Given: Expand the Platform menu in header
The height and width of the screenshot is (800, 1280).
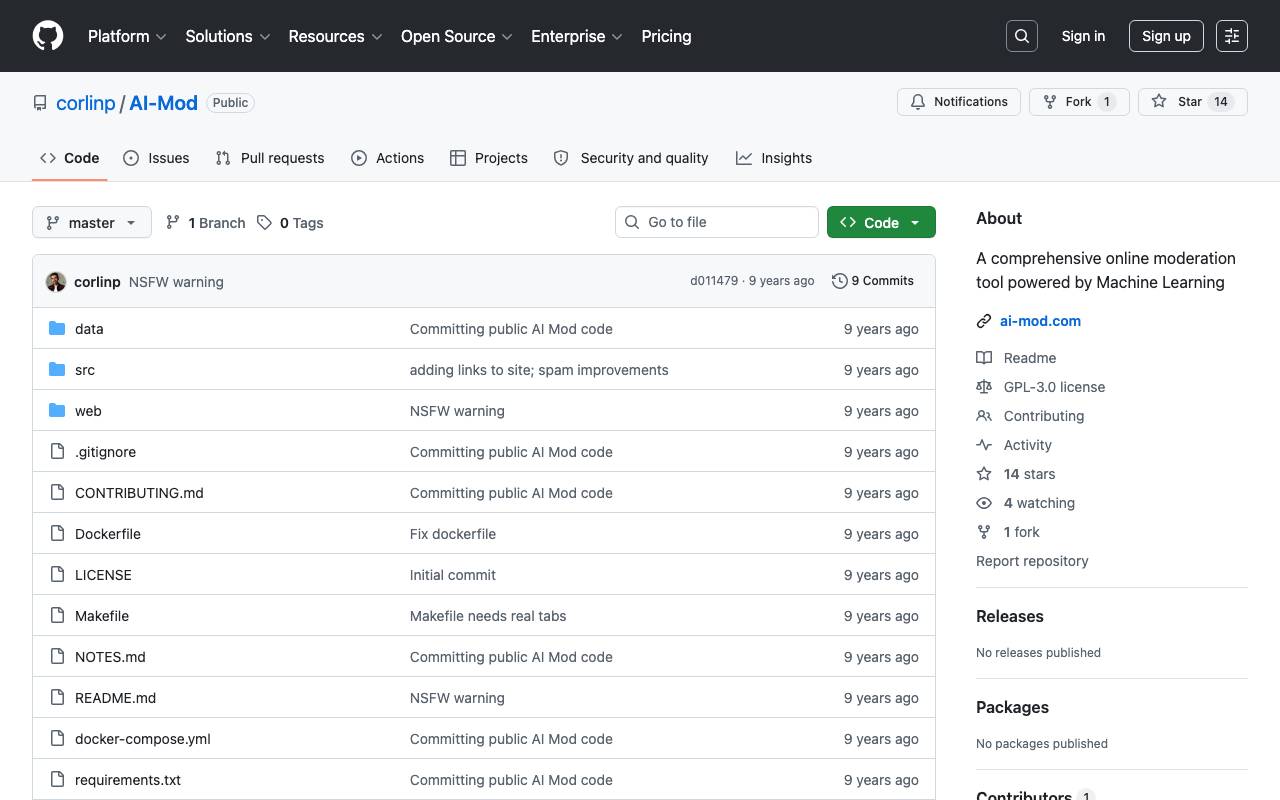Looking at the screenshot, I should [127, 36].
